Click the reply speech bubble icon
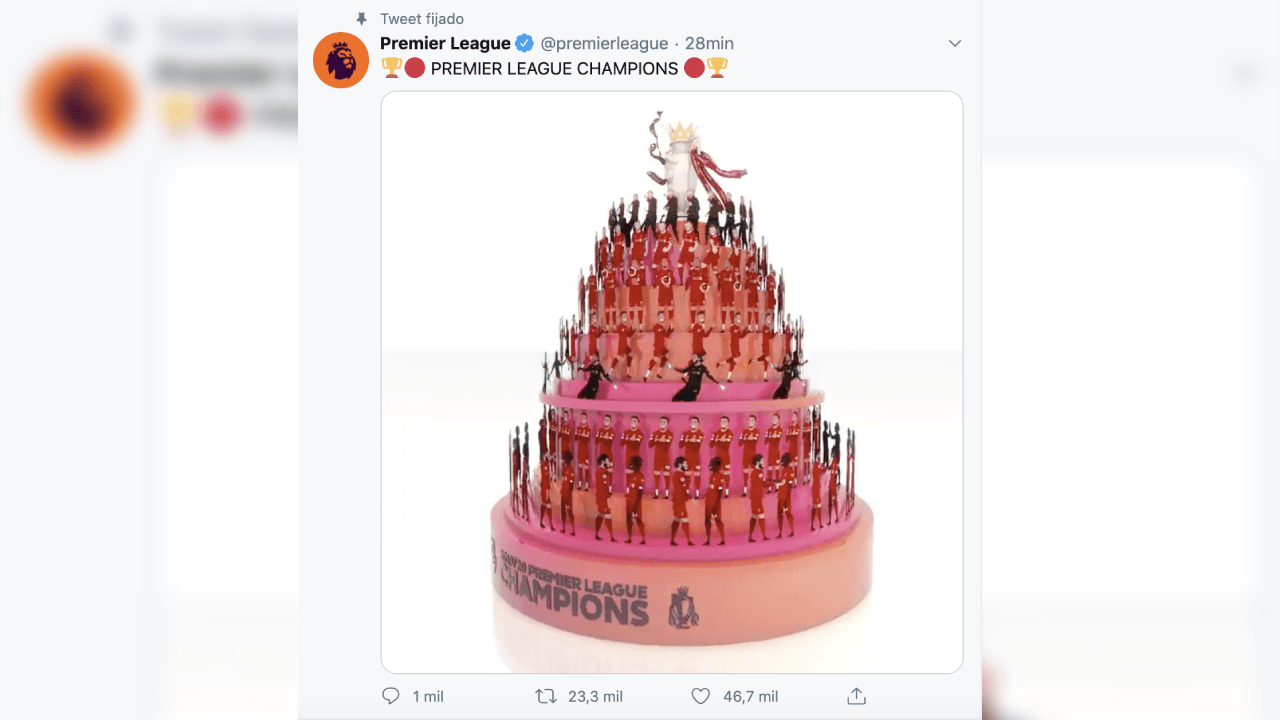 tap(390, 695)
